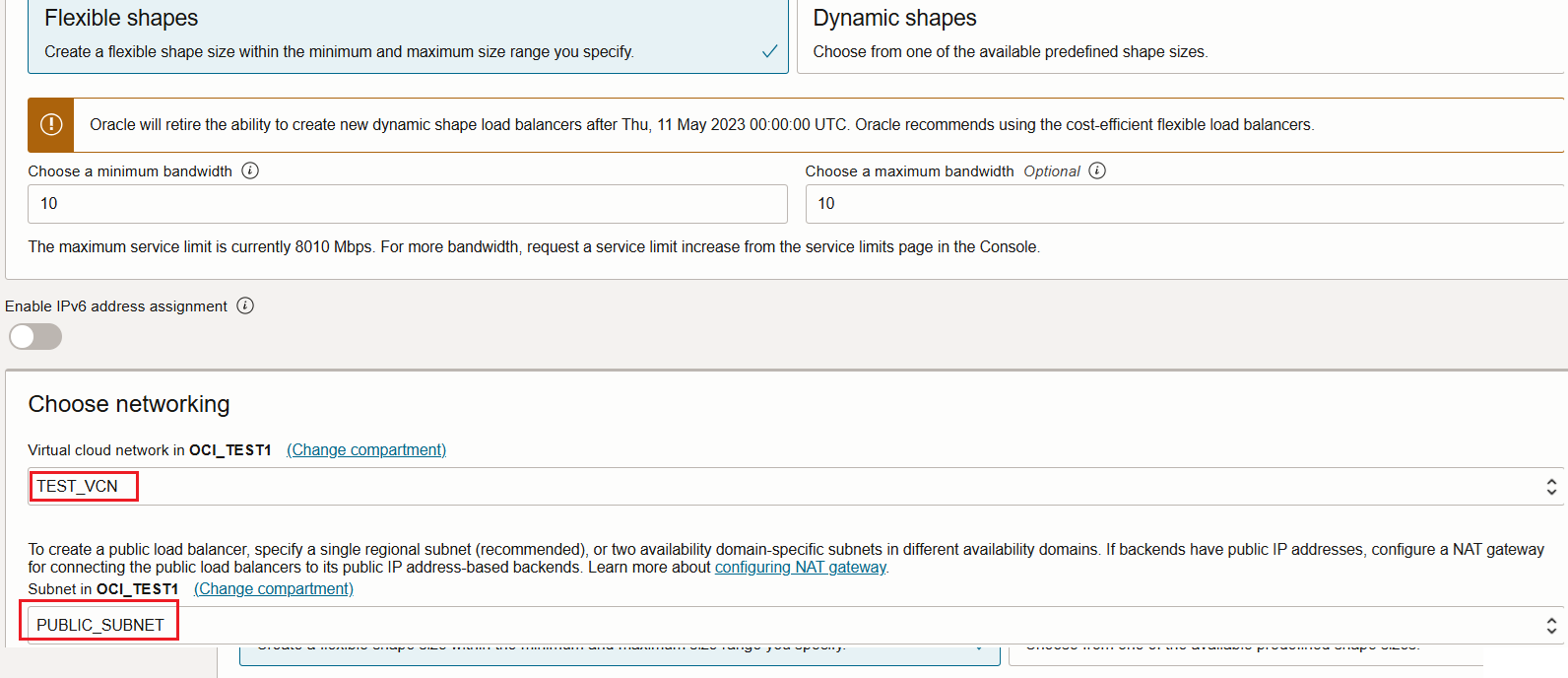This screenshot has height=678, width=1568.
Task: Click the Oracle dynamic shape retirement notice text
Action: pos(701,125)
